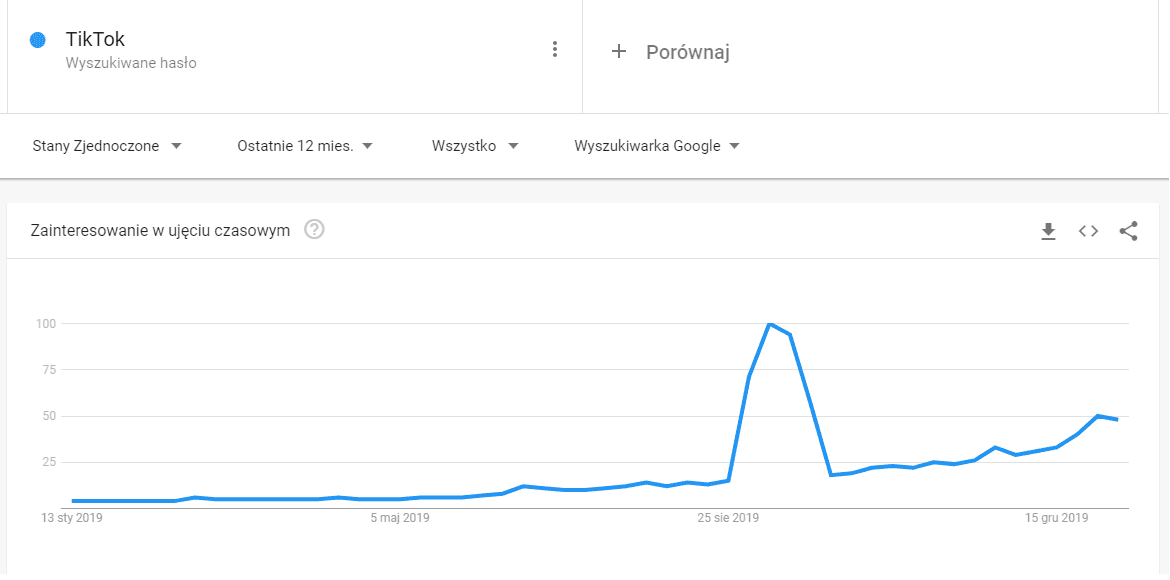The image size is (1170, 580).
Task: Expand the Ostatnie 12 mies. time range
Action: (x=305, y=146)
